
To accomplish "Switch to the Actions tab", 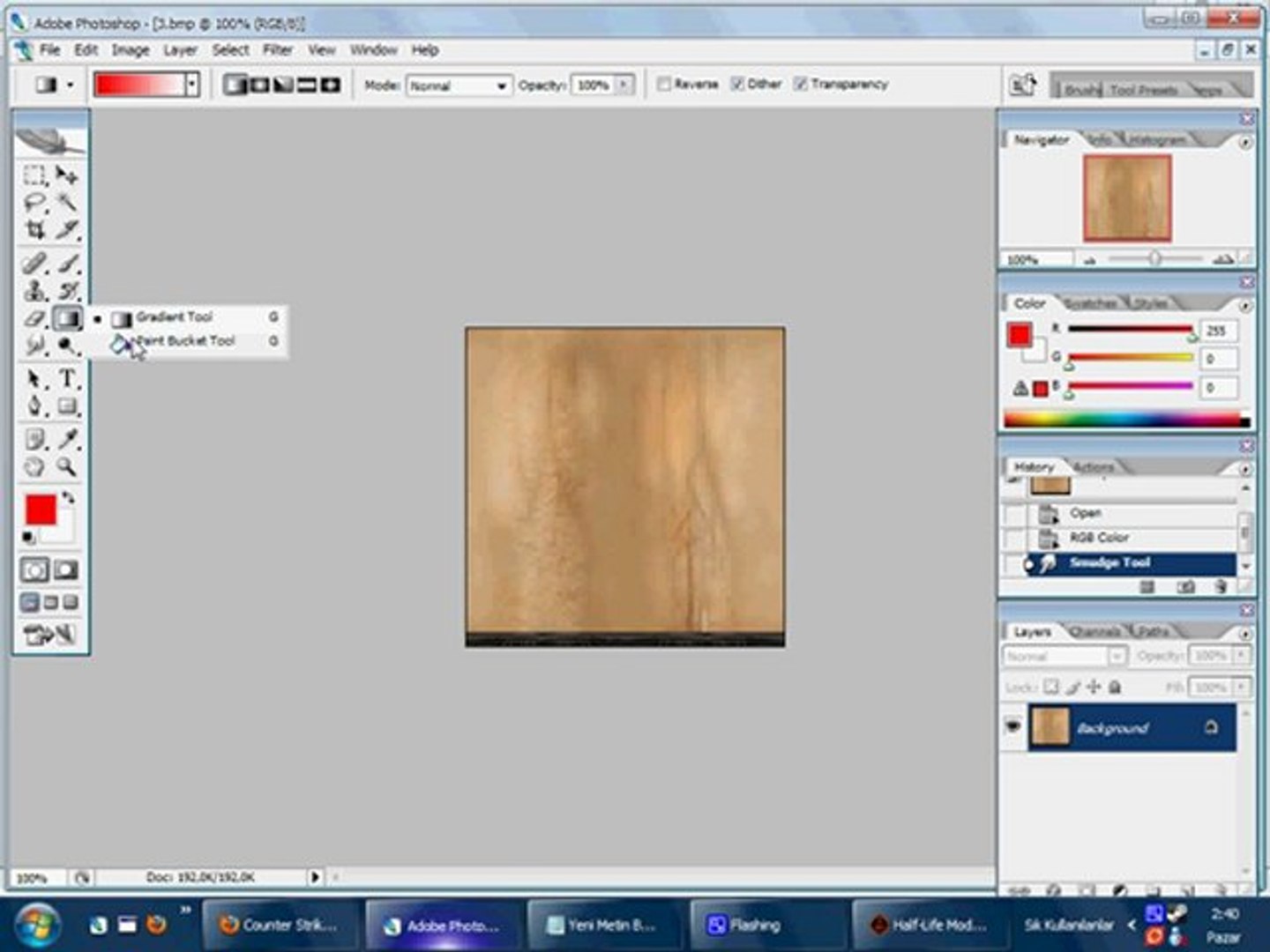I will coord(1094,467).
